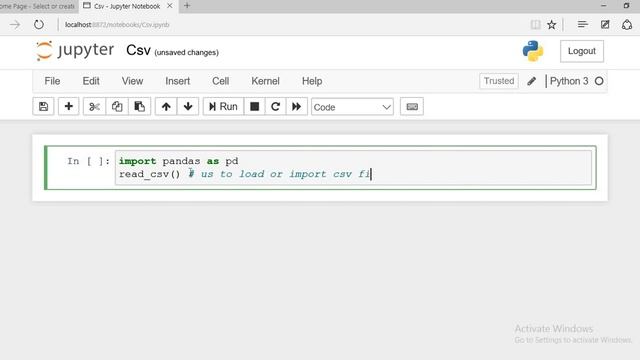Rename notebook by clicking Csv title
Viewport: 640px width, 360px height.
click(x=138, y=51)
